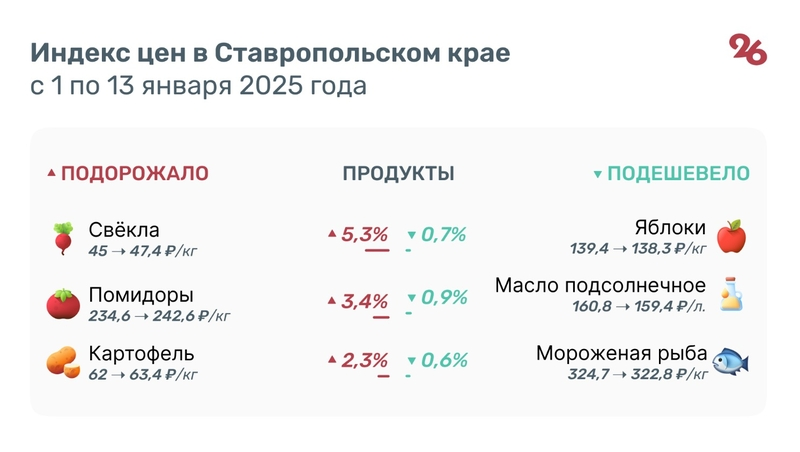Click red up triangle before ПОДОРОЖАЛО
Image resolution: width=800 pixels, height=452 pixels.
[52, 174]
